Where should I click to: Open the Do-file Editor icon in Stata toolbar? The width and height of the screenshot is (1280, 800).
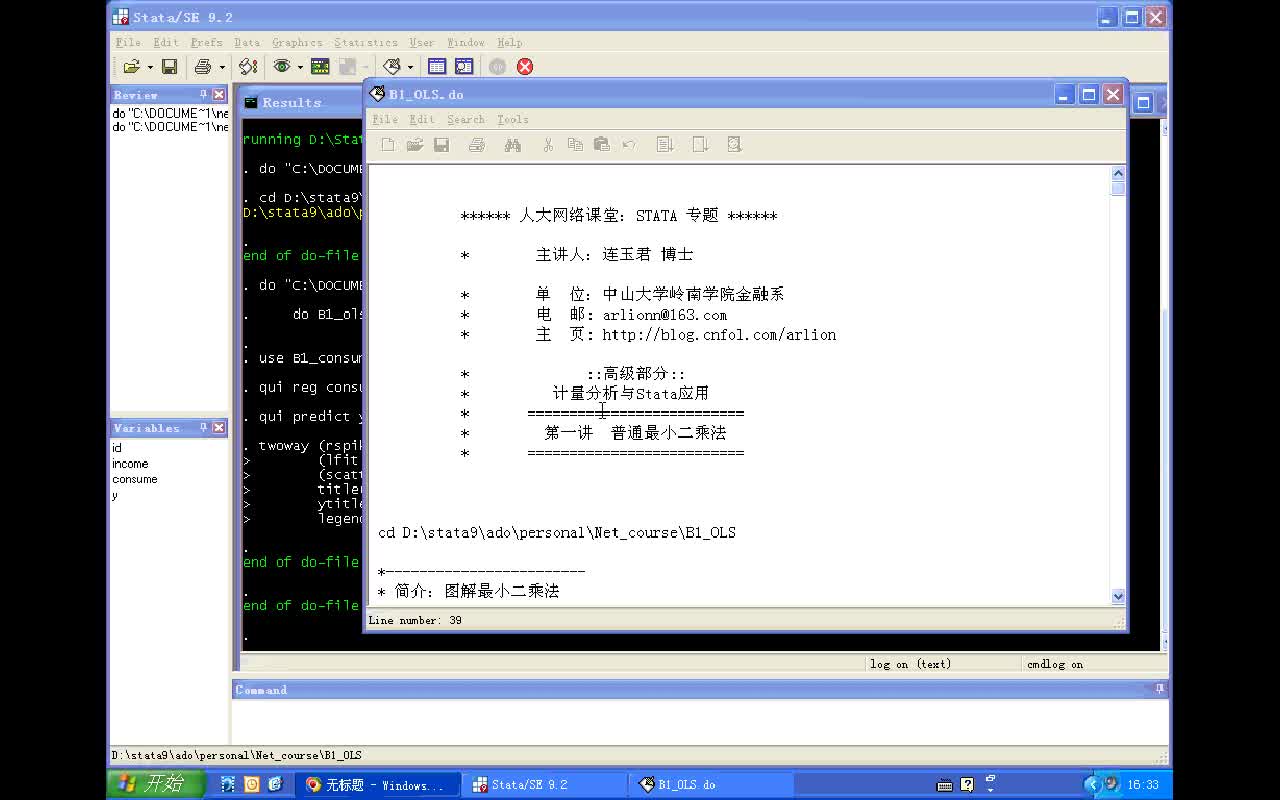pyautogui.click(x=392, y=67)
